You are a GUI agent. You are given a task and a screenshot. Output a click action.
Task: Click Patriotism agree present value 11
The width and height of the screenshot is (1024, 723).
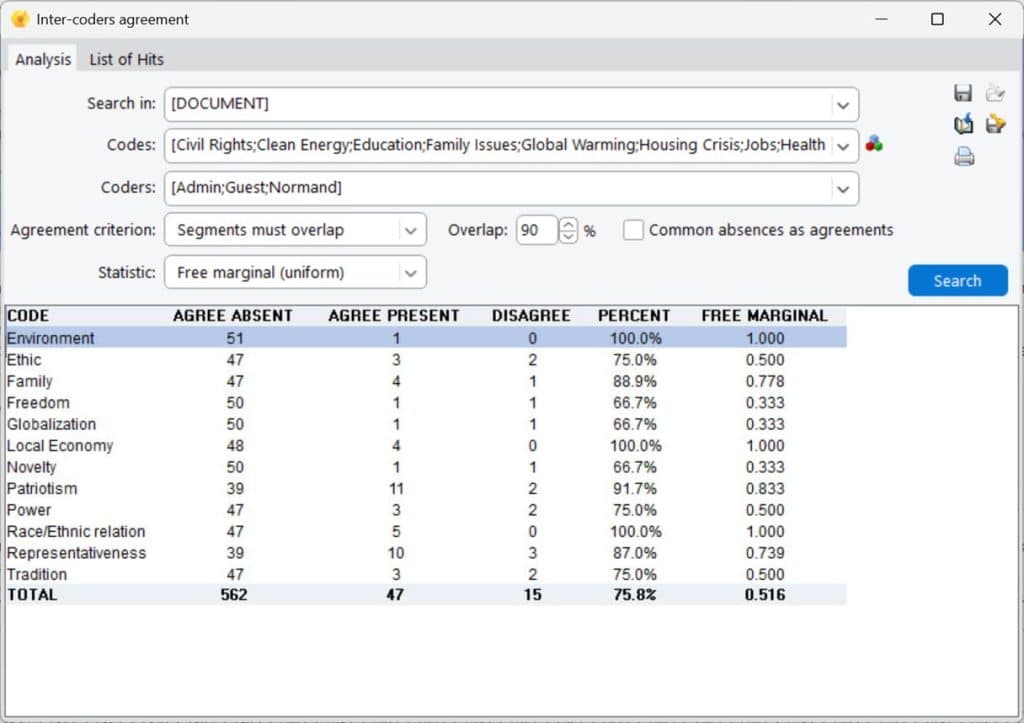click(396, 489)
